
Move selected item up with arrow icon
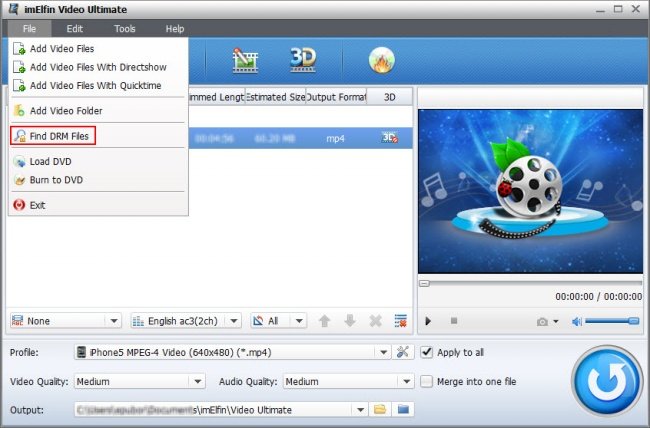325,321
